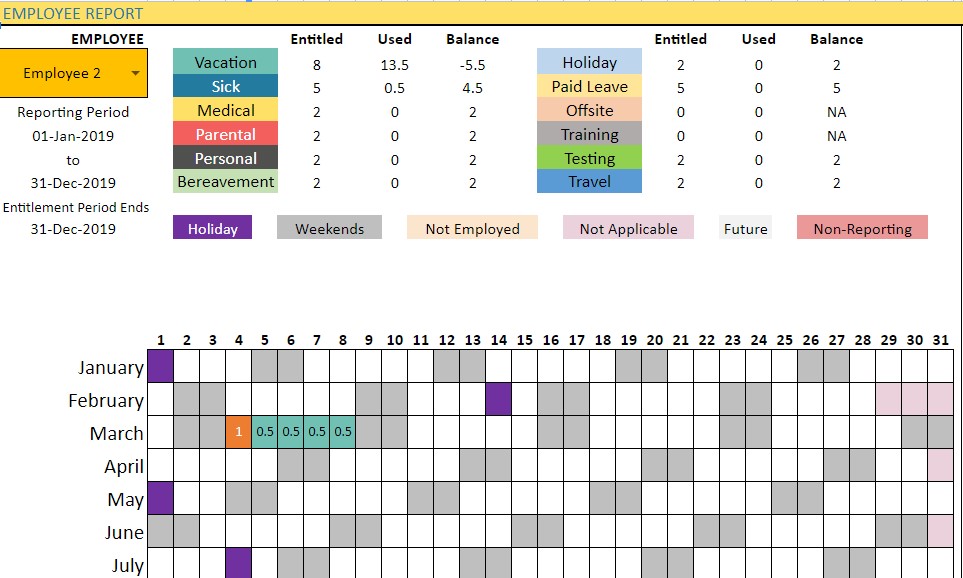Click the March 5 half-day vacation cell

tap(265, 432)
